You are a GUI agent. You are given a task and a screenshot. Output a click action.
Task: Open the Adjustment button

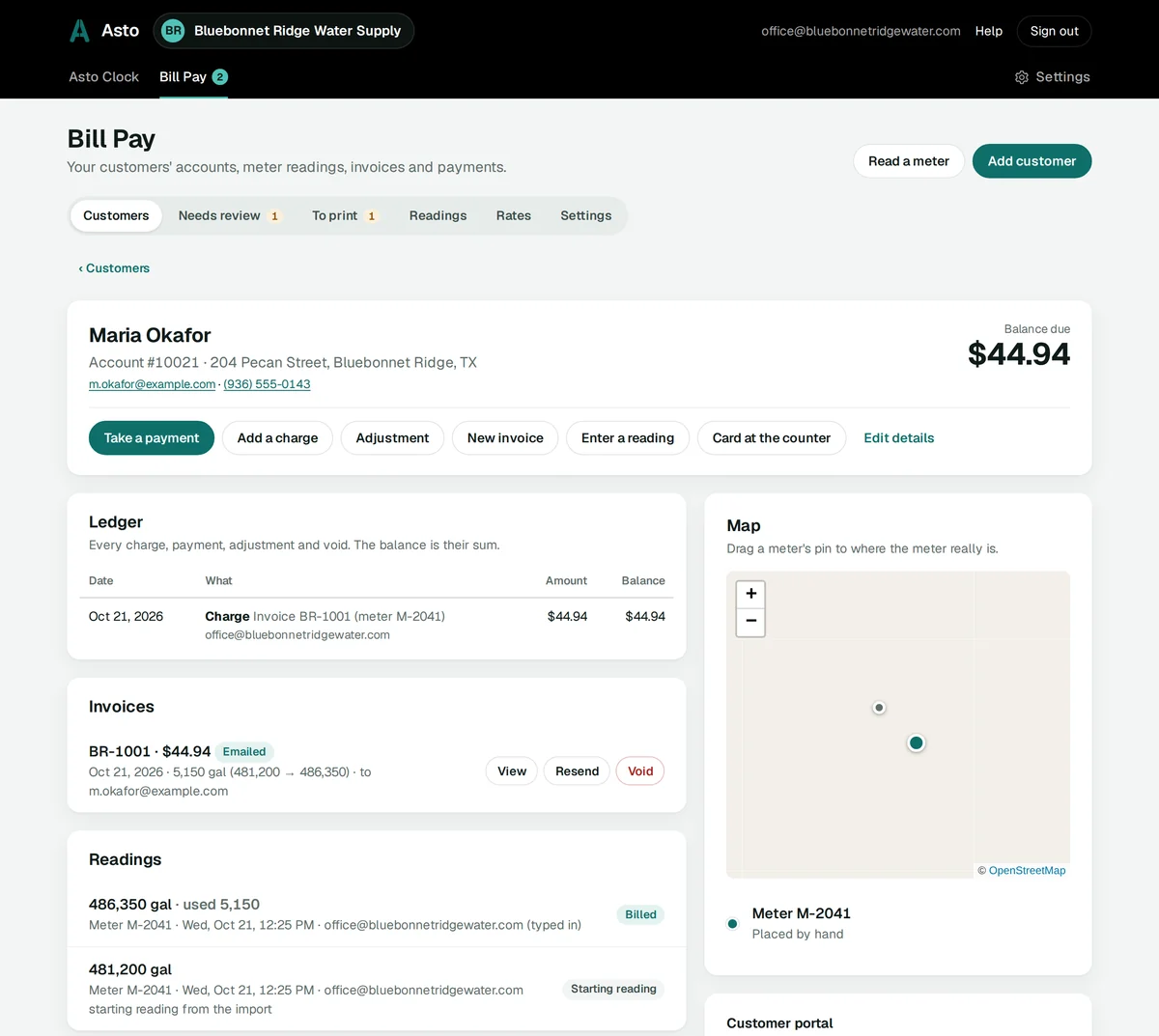click(392, 438)
